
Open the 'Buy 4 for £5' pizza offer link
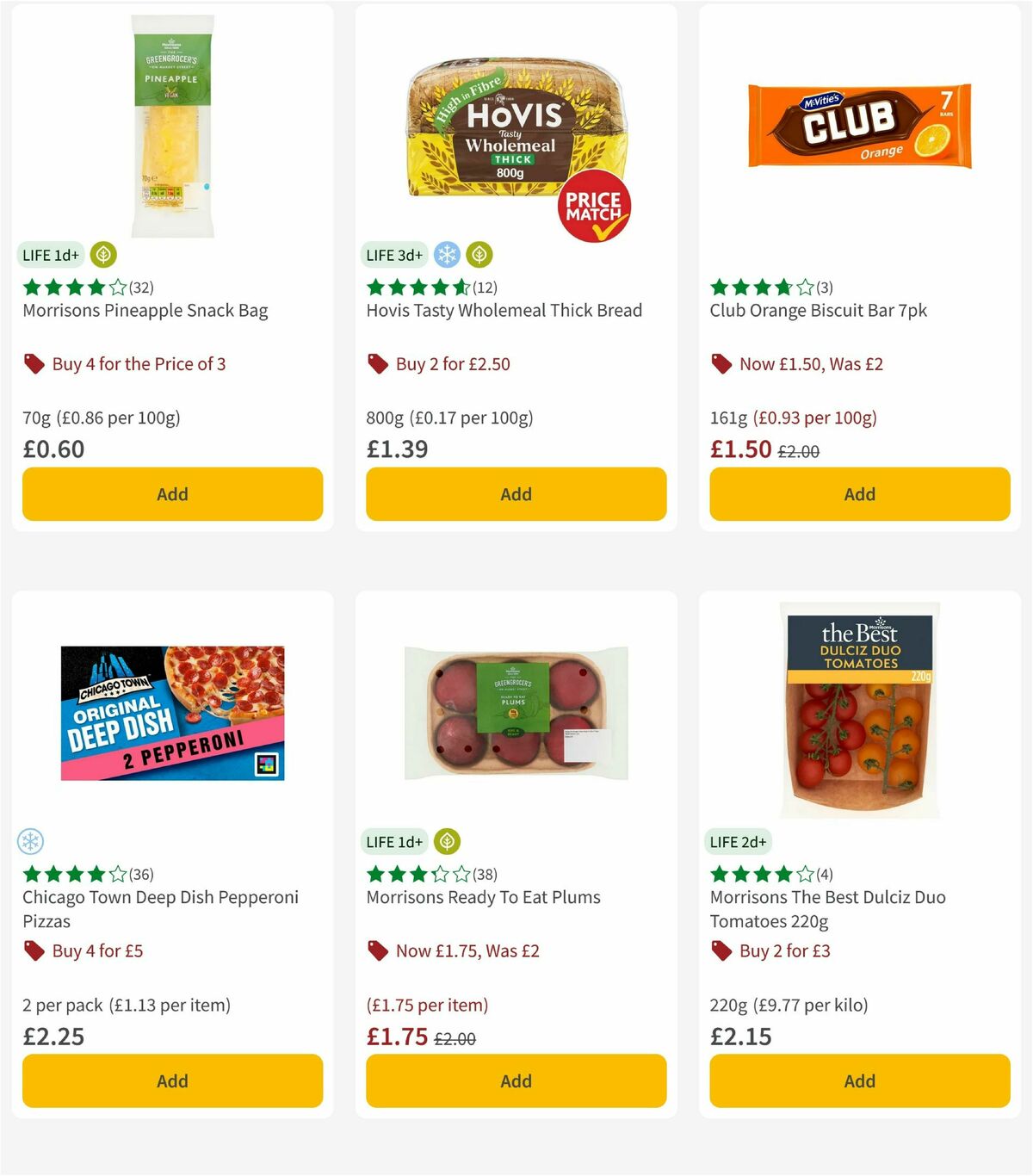(x=97, y=951)
